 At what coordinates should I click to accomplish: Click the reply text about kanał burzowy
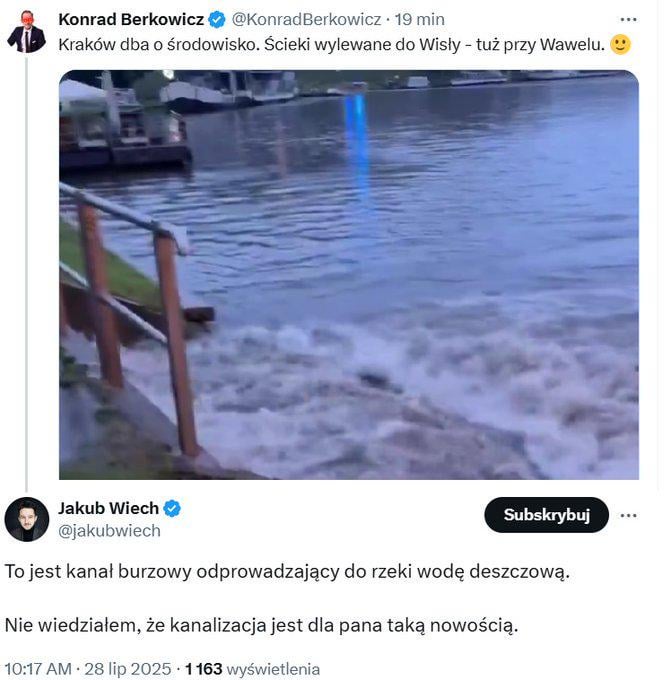tap(287, 572)
